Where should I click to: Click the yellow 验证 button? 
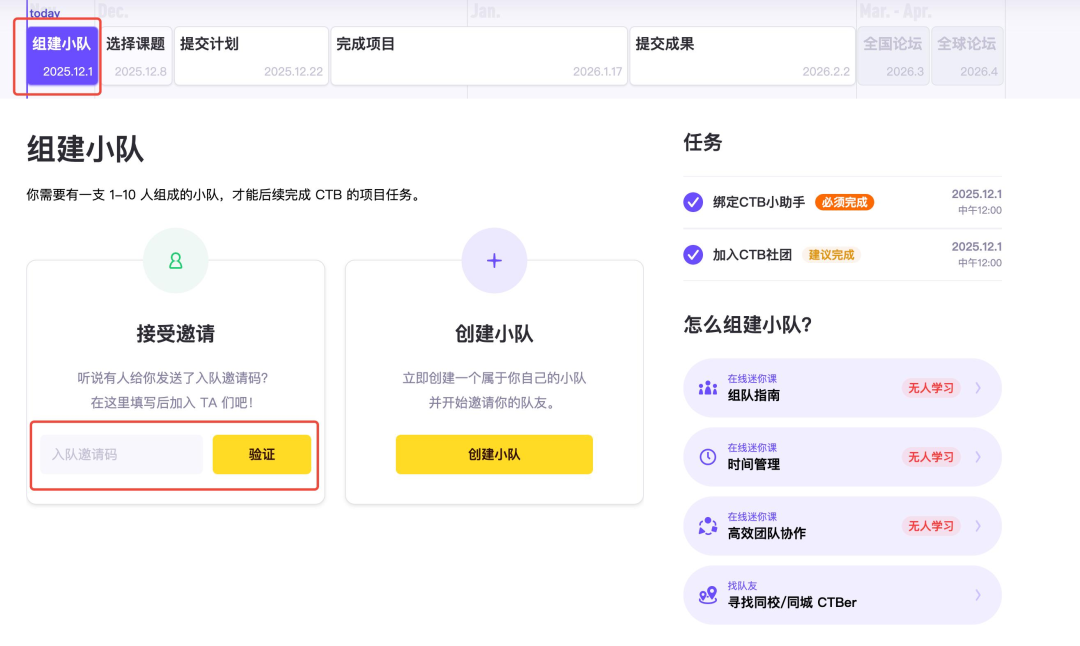tap(262, 454)
